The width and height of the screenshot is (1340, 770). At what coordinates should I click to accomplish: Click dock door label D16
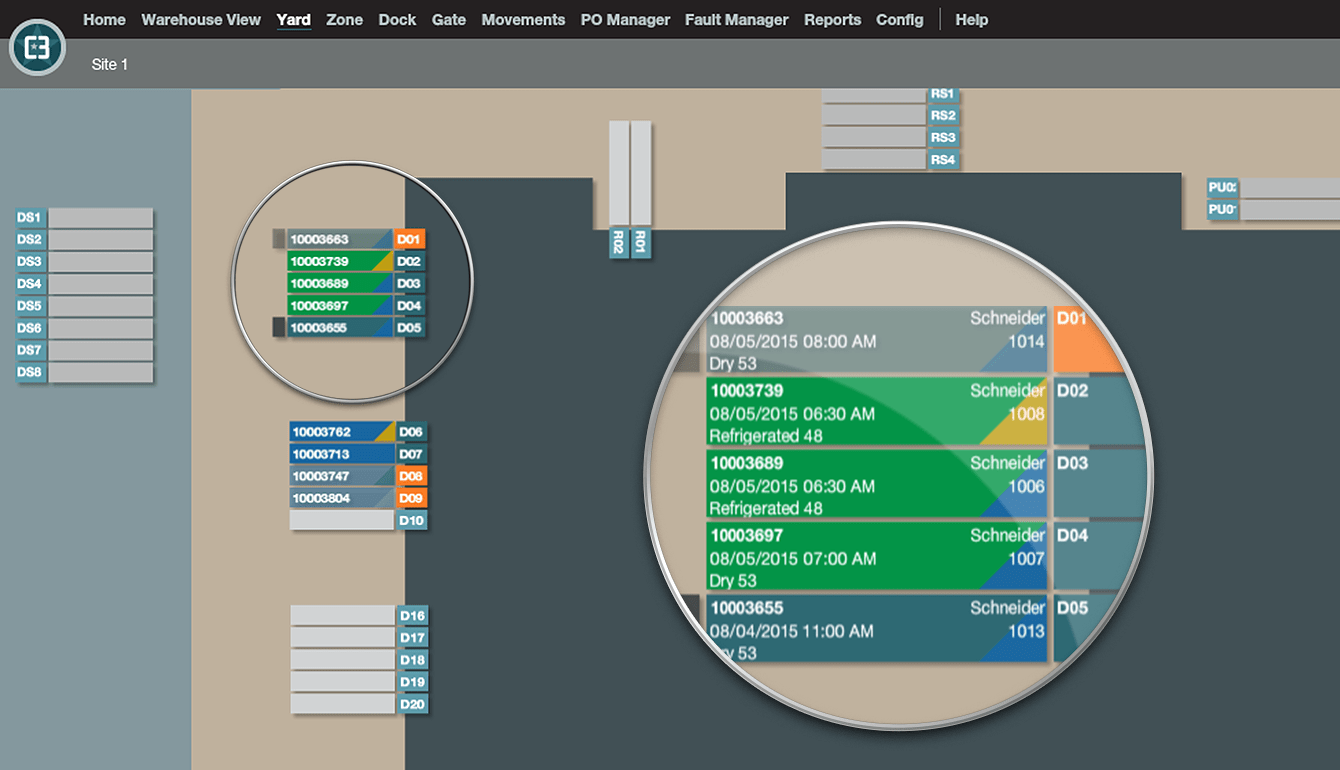tap(412, 616)
